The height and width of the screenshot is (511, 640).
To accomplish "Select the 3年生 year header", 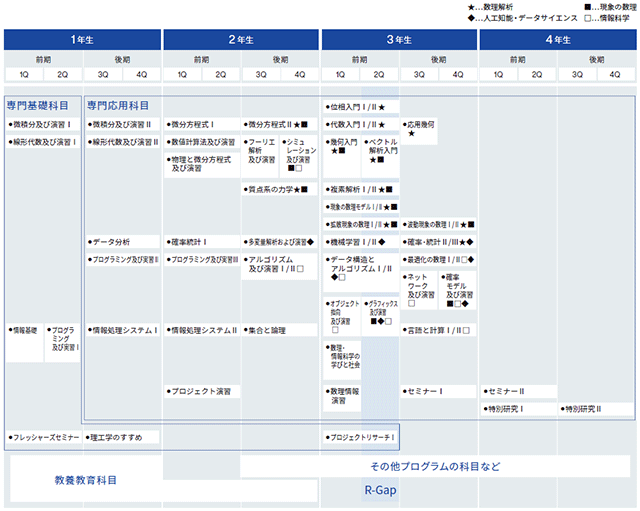I will point(399,40).
